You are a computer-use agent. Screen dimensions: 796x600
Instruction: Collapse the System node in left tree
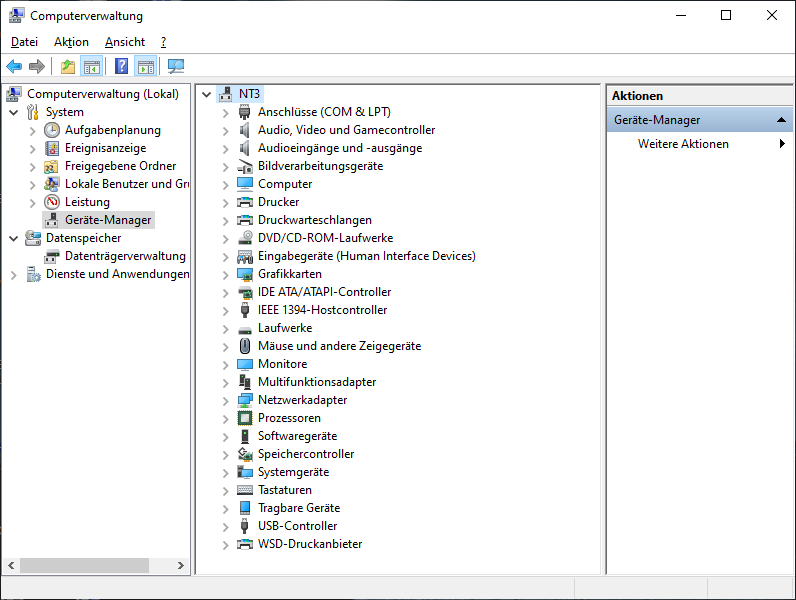tap(14, 112)
